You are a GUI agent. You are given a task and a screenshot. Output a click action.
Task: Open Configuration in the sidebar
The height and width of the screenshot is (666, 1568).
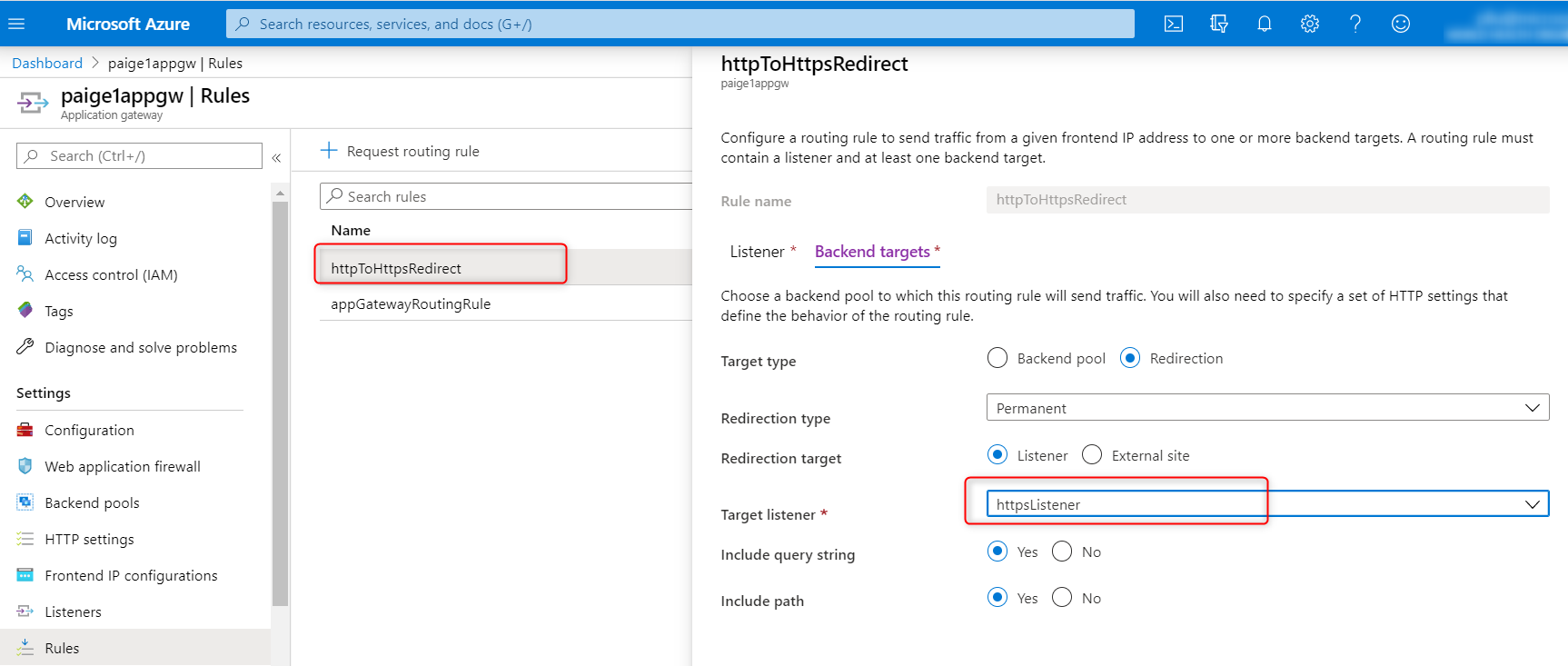[89, 430]
